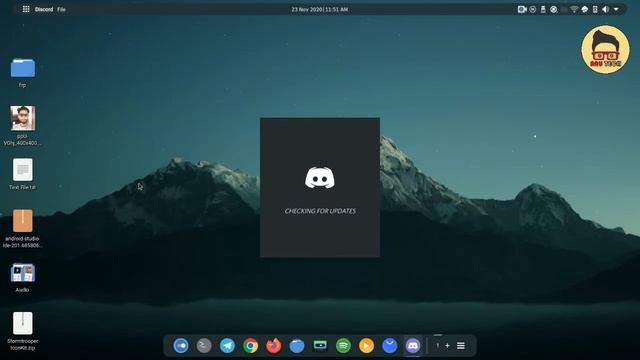Expand the system menu dropdown arrow
Viewport: 640px width, 360px height.
[616, 9]
